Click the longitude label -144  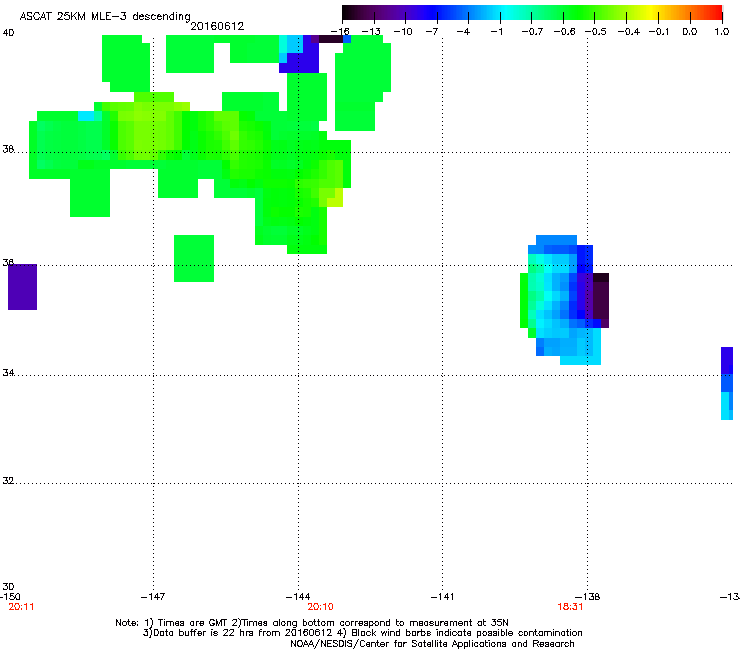click(x=298, y=597)
